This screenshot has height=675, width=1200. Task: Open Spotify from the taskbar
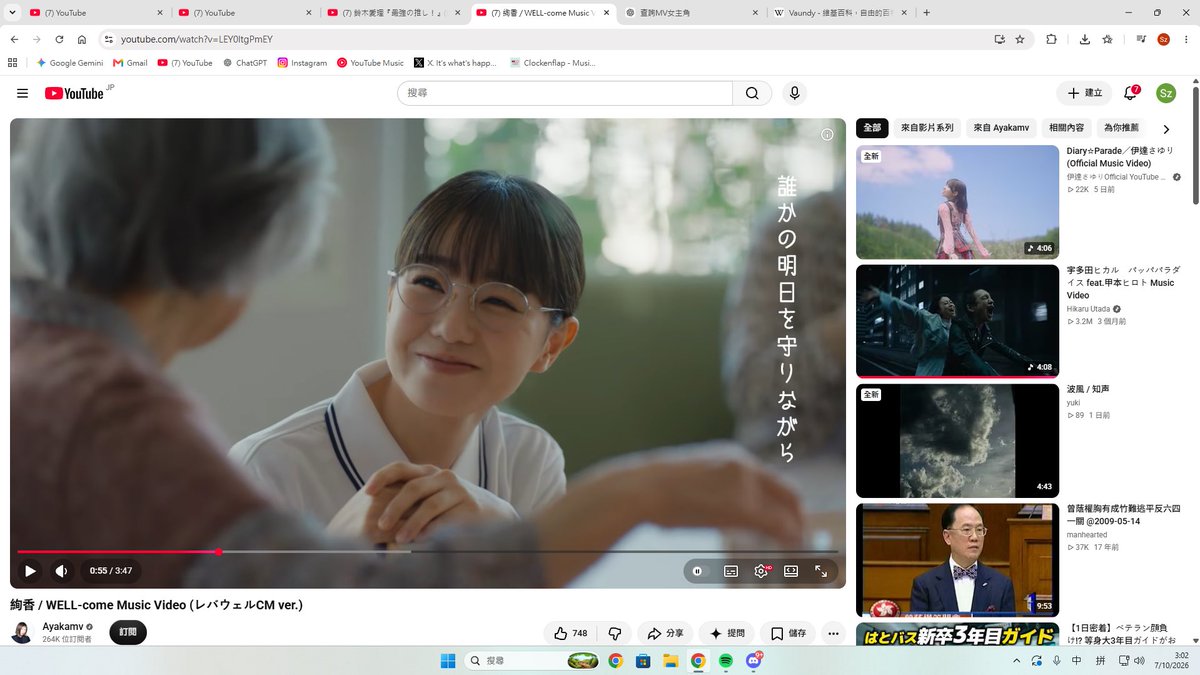coord(726,661)
